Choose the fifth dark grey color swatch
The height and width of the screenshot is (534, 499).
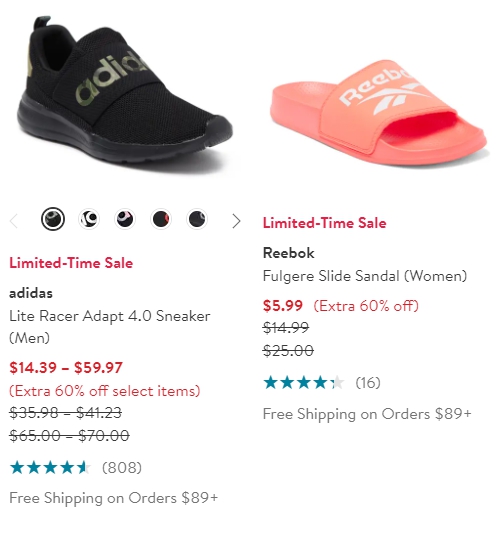(197, 219)
